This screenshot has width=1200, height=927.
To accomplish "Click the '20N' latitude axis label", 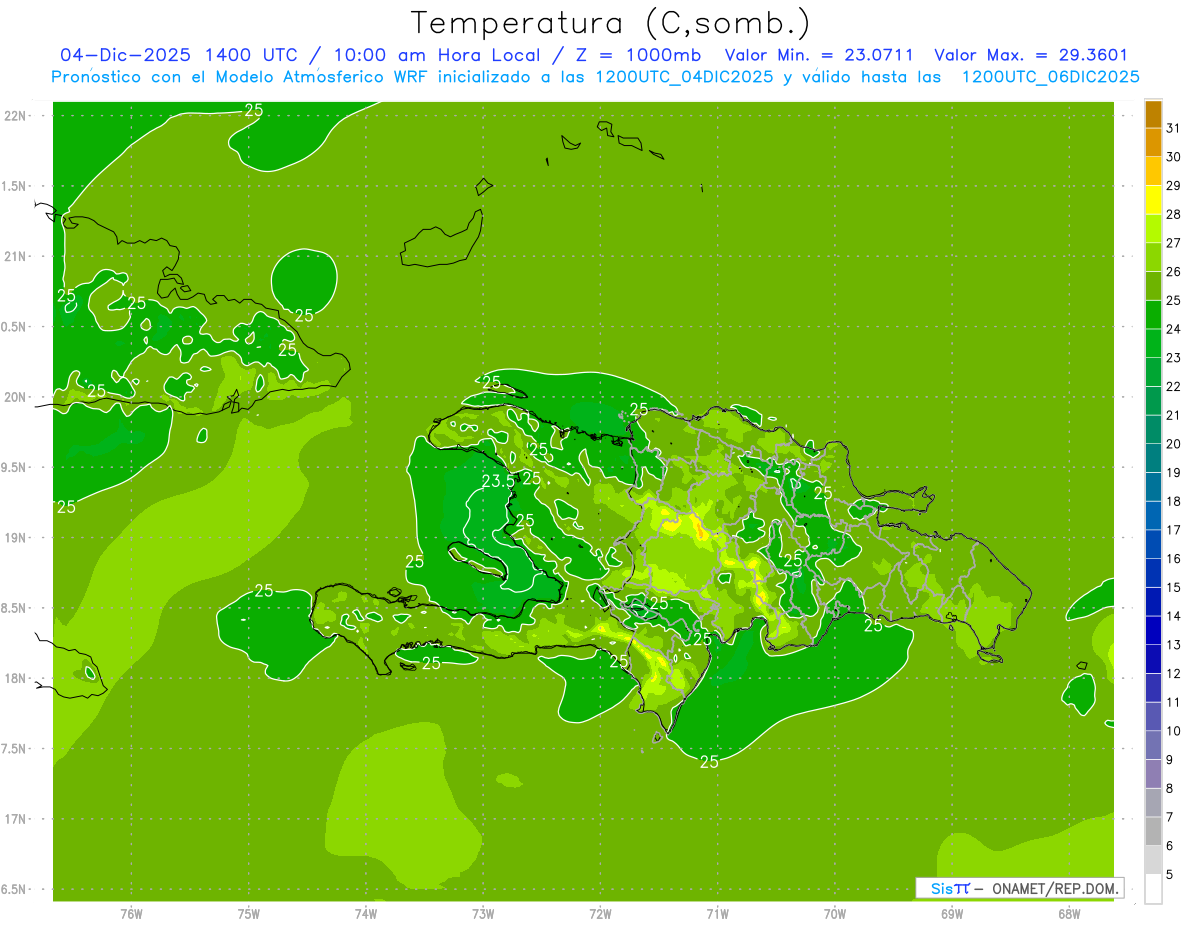I will [x=15, y=397].
